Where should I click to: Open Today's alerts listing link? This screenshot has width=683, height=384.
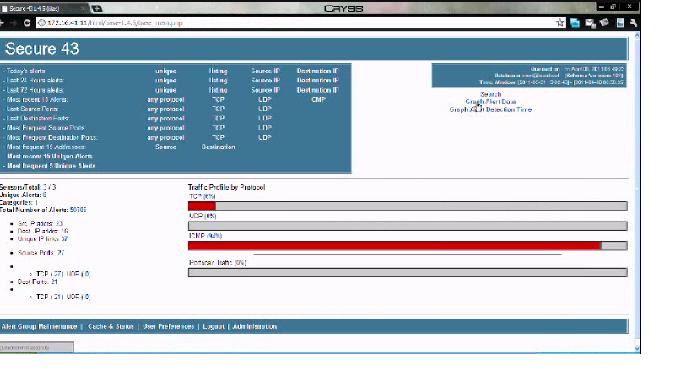pyautogui.click(x=218, y=71)
